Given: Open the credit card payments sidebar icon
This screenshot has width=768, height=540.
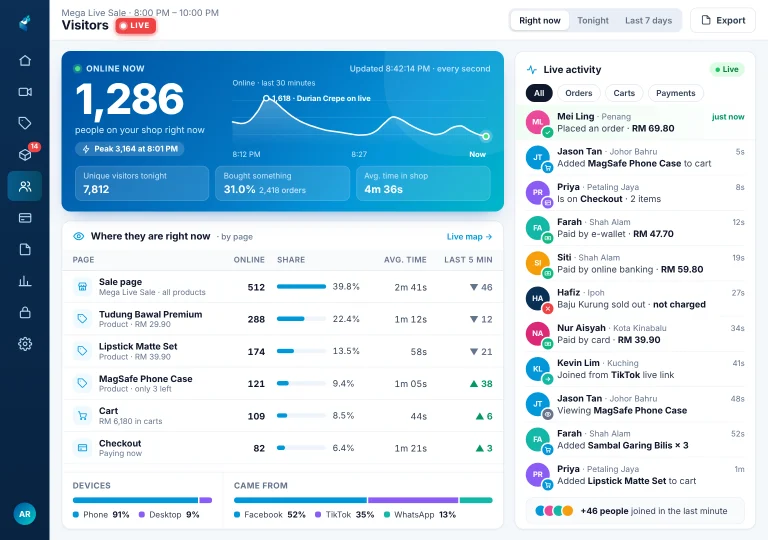Looking at the screenshot, I should coord(25,218).
